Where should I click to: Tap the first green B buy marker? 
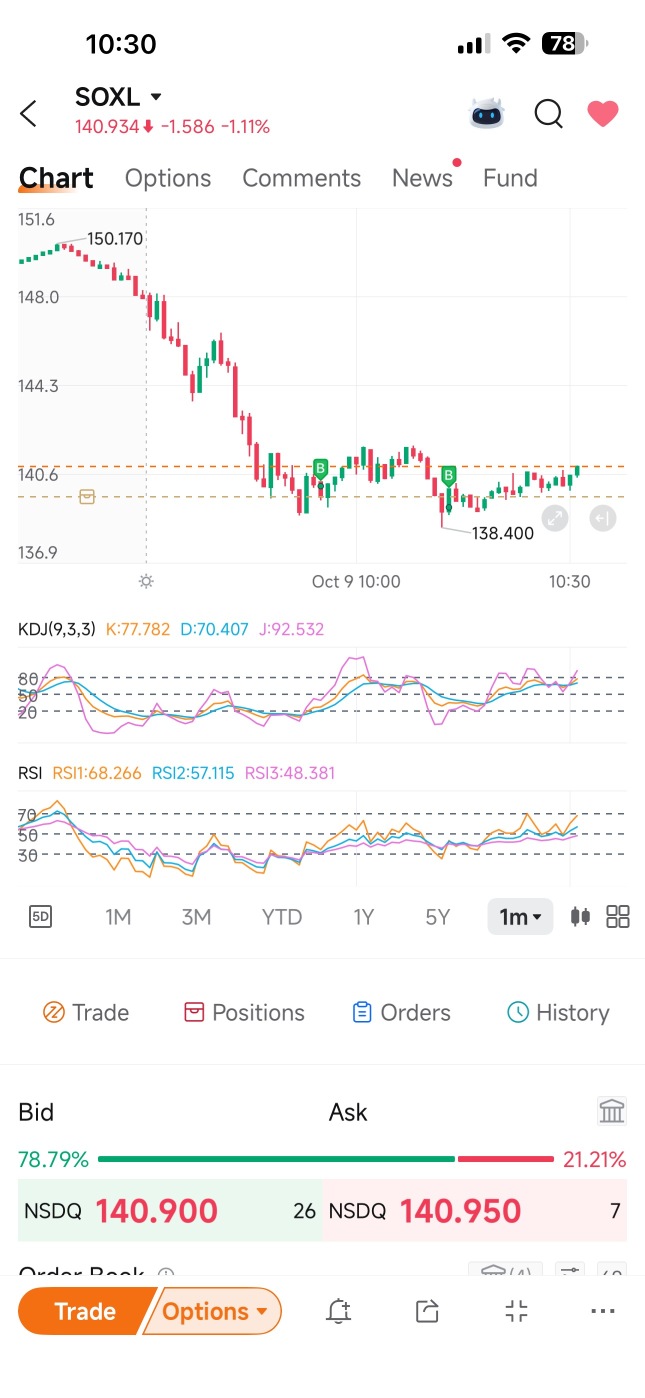pos(321,467)
